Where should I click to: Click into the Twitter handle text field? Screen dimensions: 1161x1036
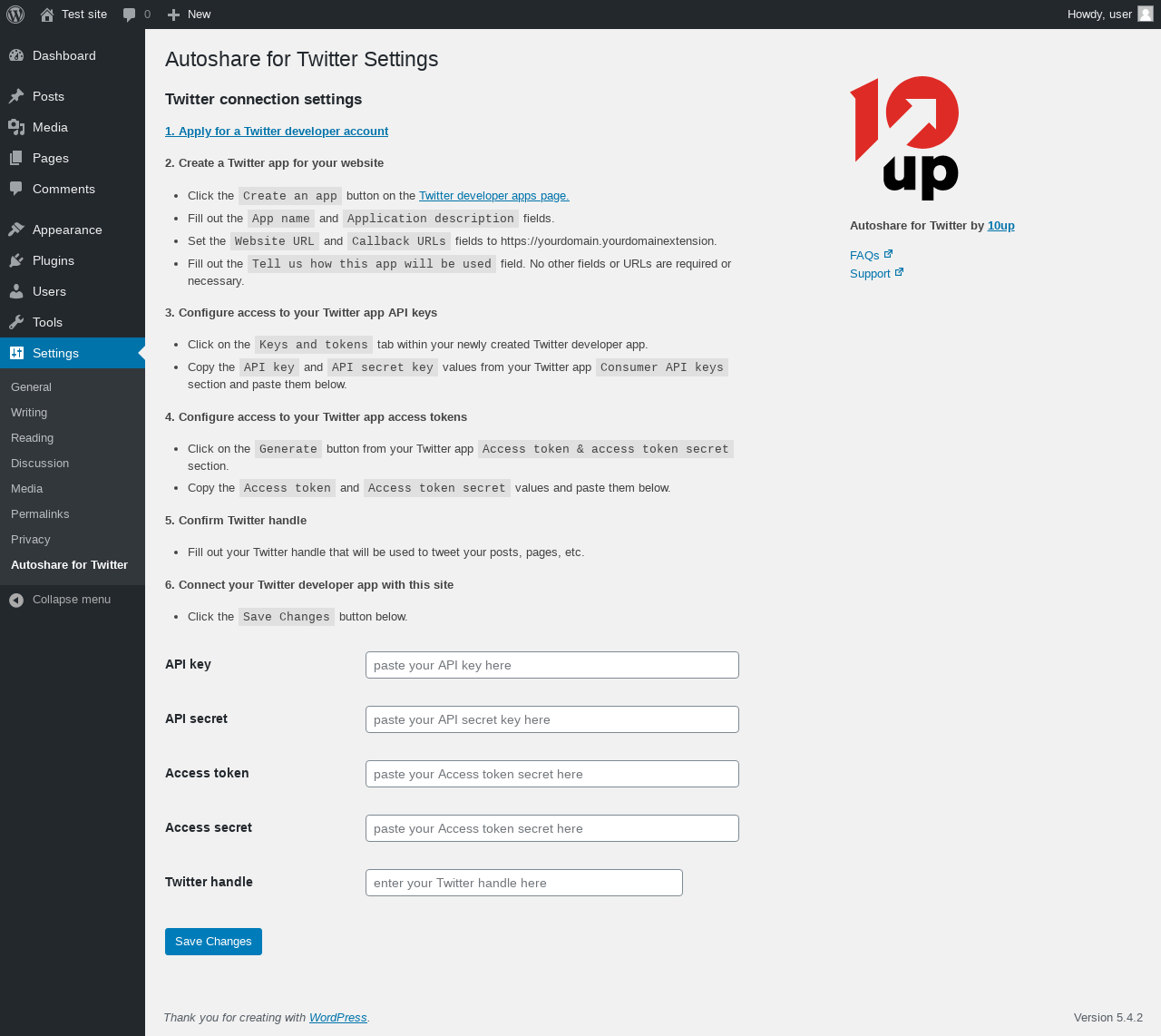click(x=524, y=883)
